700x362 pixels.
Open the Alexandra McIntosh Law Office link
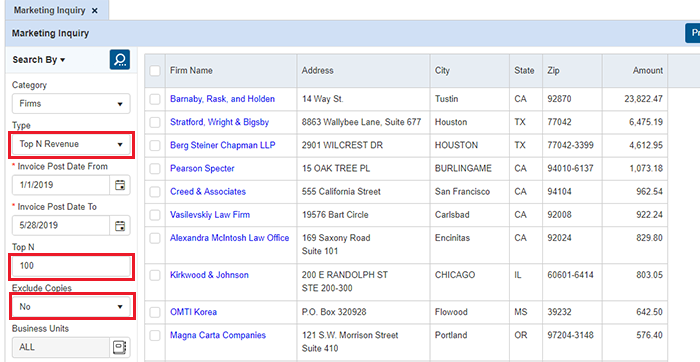click(229, 238)
